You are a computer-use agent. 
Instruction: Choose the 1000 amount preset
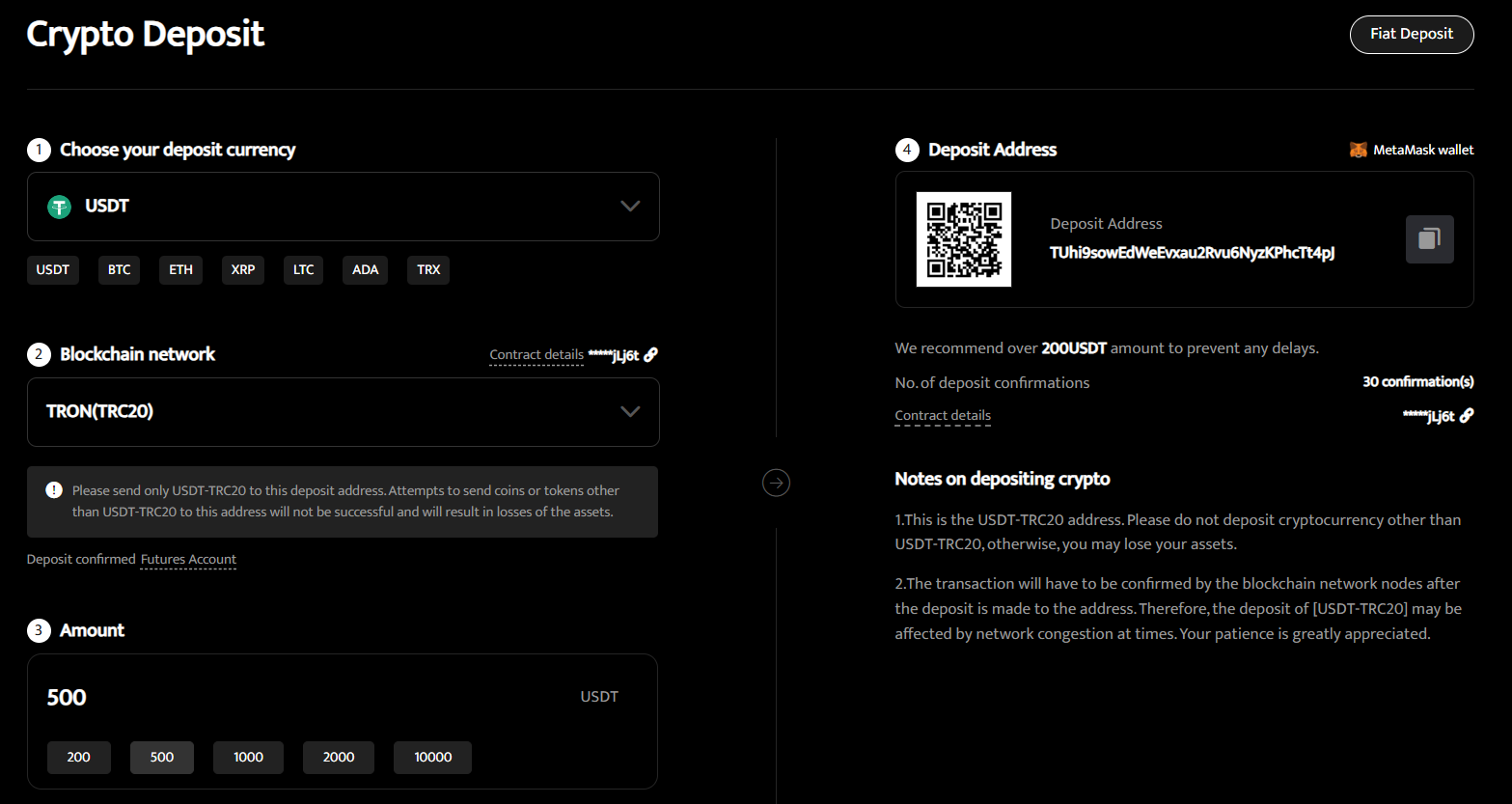point(249,758)
